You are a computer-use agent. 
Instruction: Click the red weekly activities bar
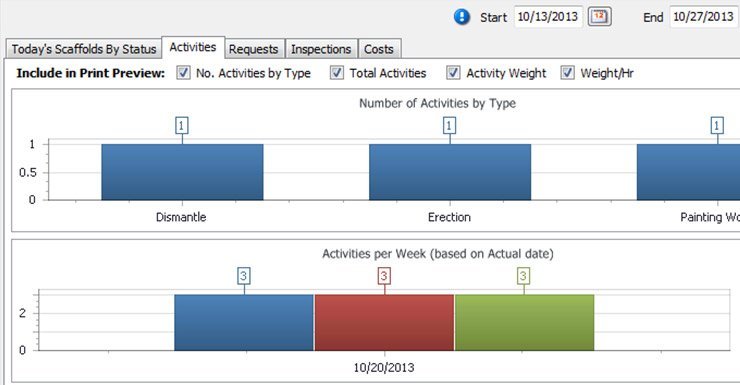coord(384,323)
